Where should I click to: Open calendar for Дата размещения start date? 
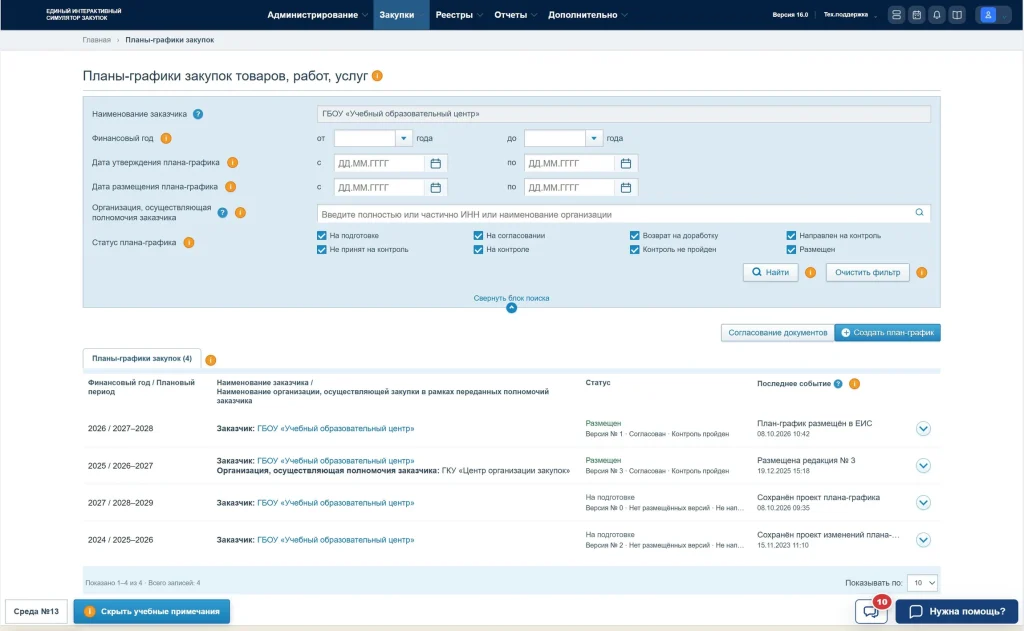point(436,187)
